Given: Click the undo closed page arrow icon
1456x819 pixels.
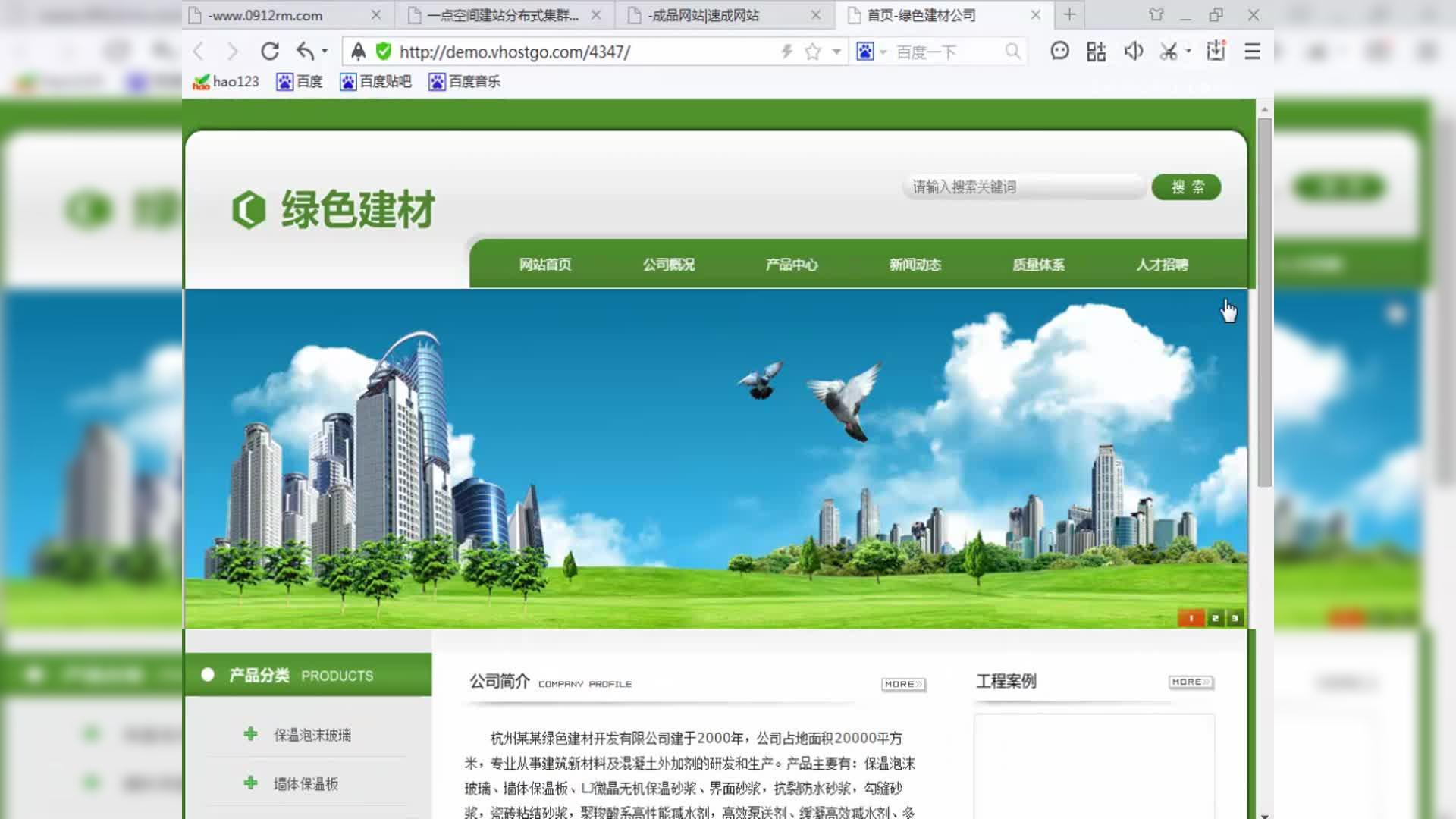Looking at the screenshot, I should click(x=306, y=52).
